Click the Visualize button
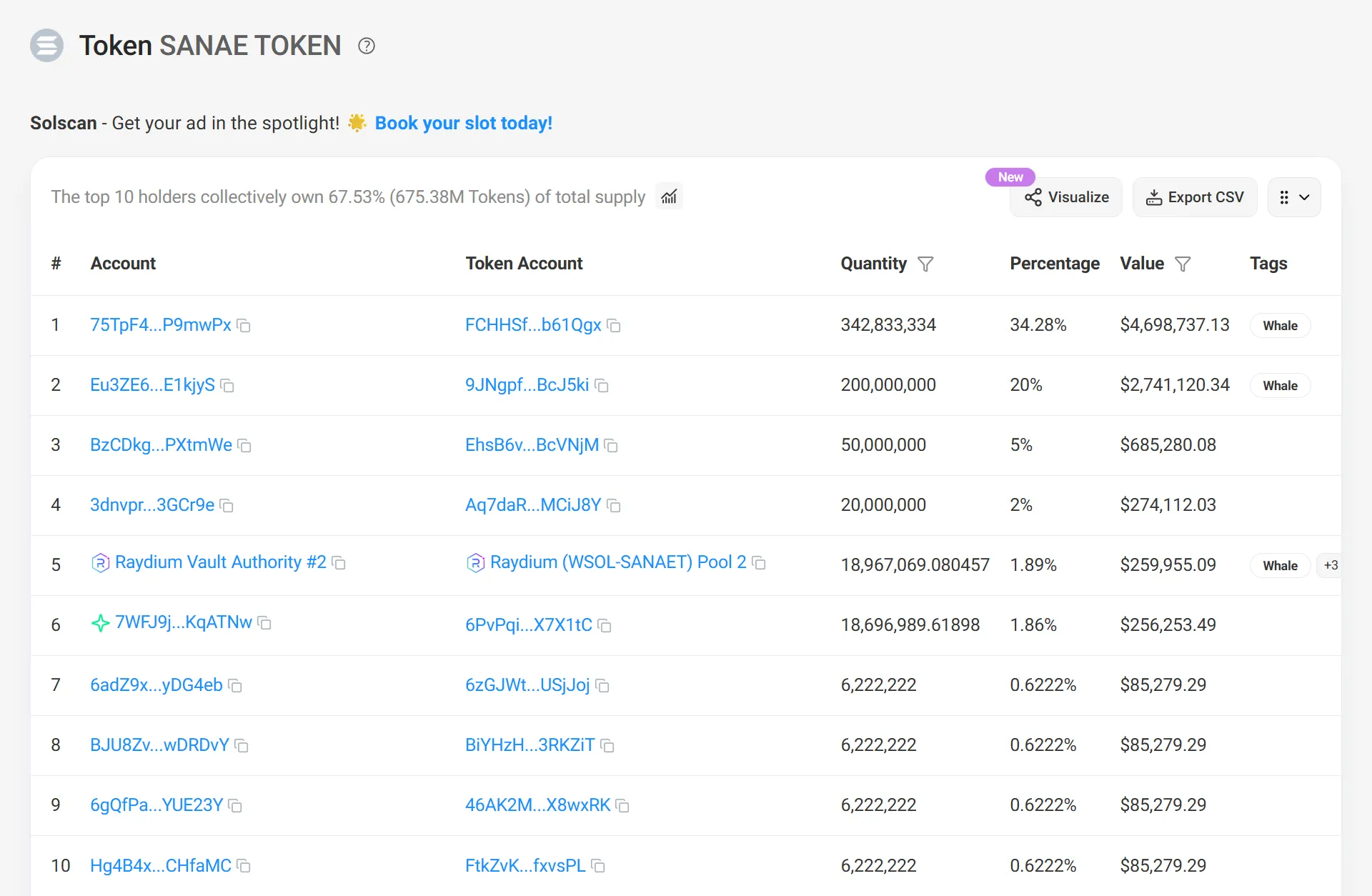The height and width of the screenshot is (896, 1372). pos(1066,197)
